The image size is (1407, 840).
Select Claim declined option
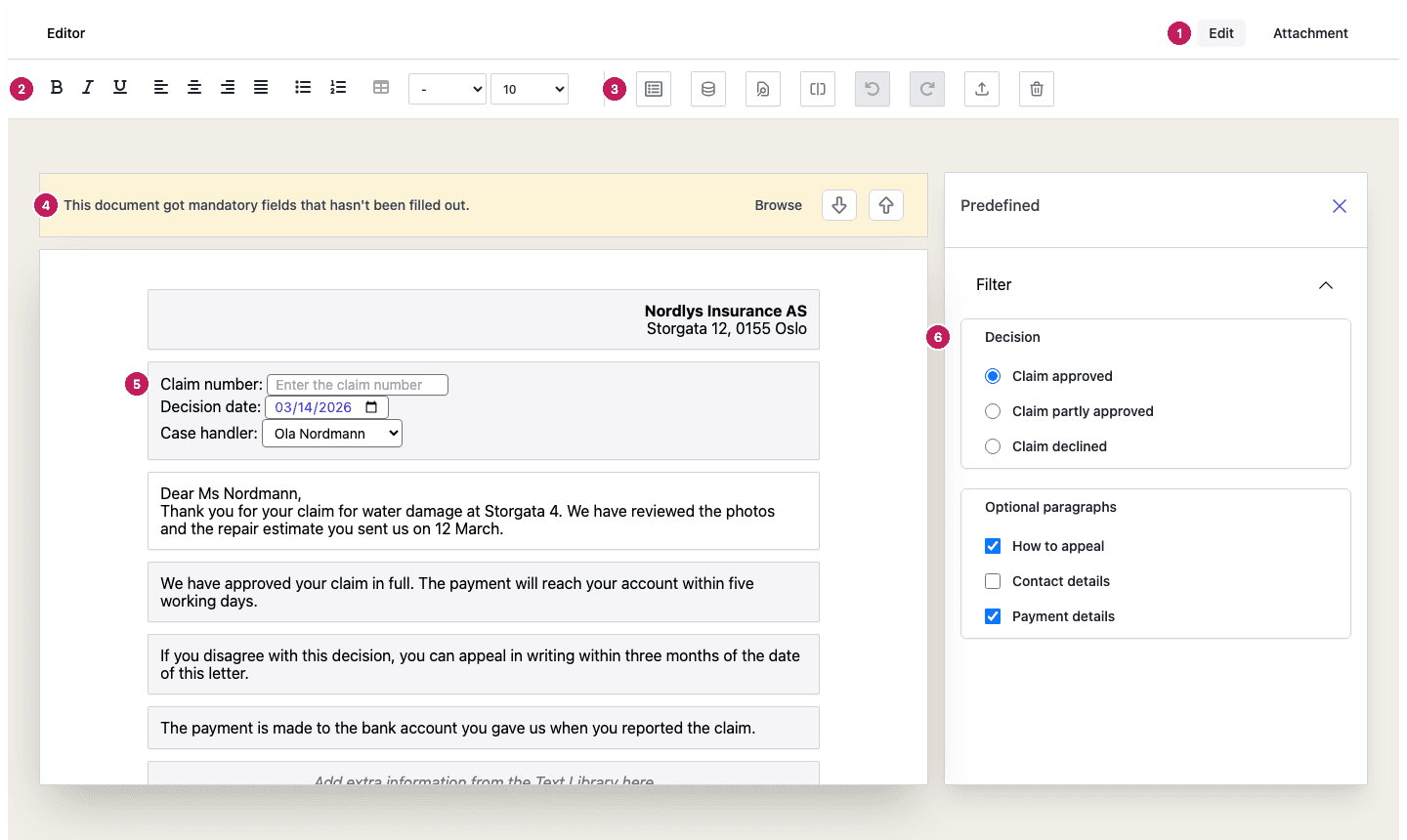tap(993, 446)
